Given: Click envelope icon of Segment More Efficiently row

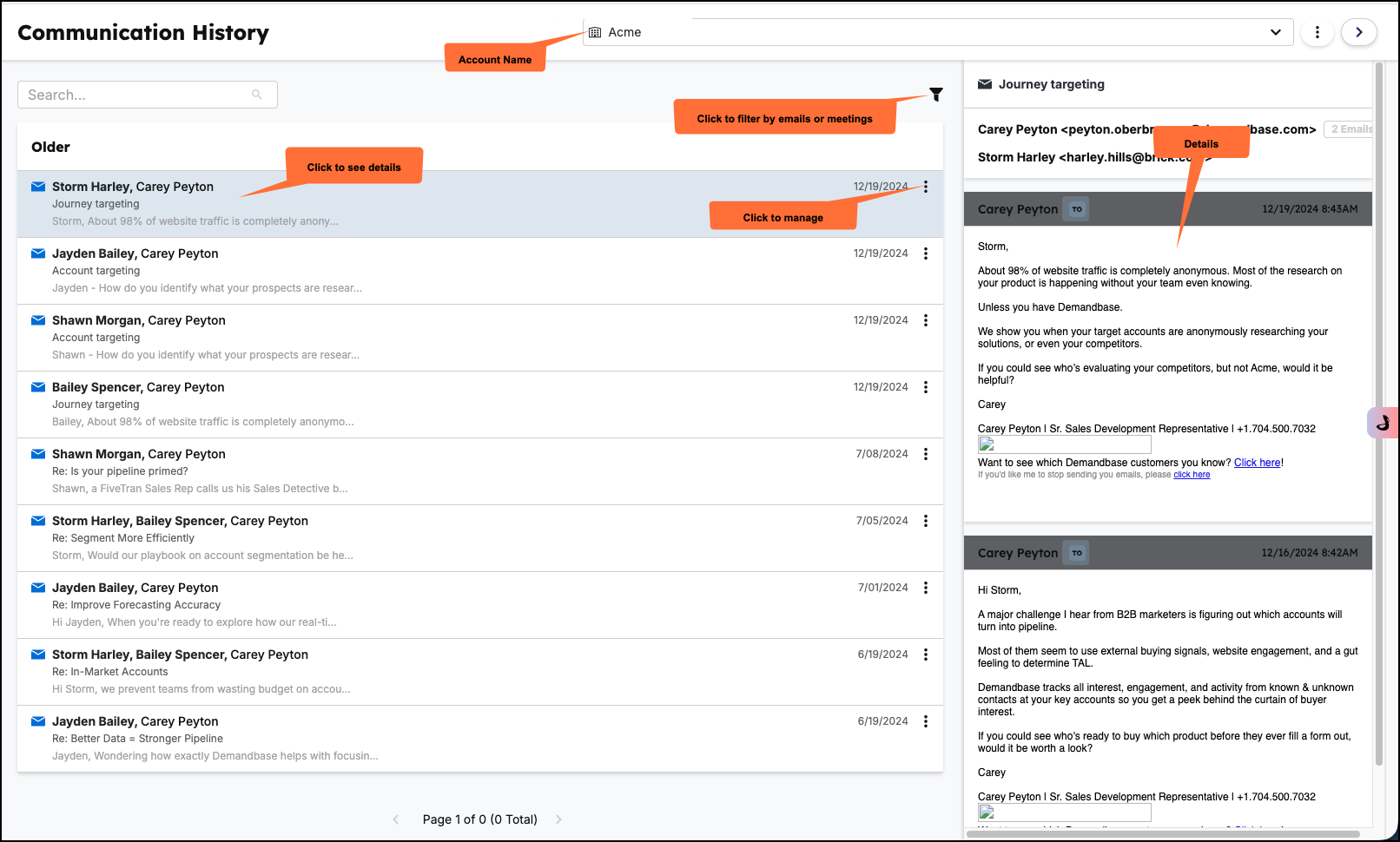Looking at the screenshot, I should click(38, 521).
